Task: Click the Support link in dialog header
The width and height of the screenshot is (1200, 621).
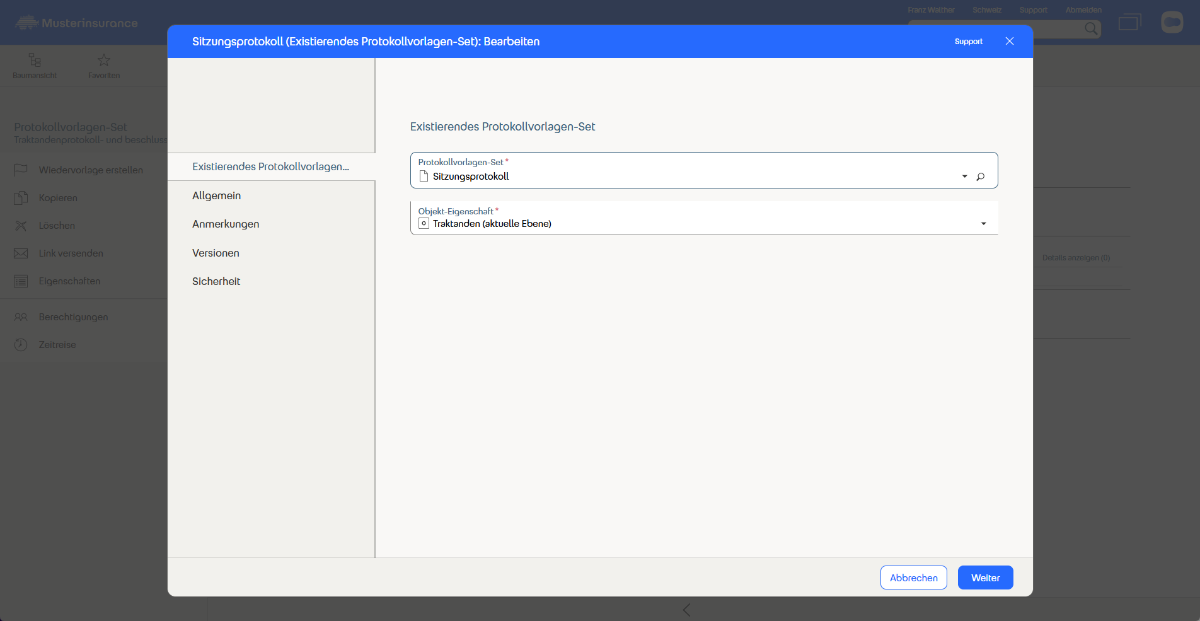Action: point(968,42)
